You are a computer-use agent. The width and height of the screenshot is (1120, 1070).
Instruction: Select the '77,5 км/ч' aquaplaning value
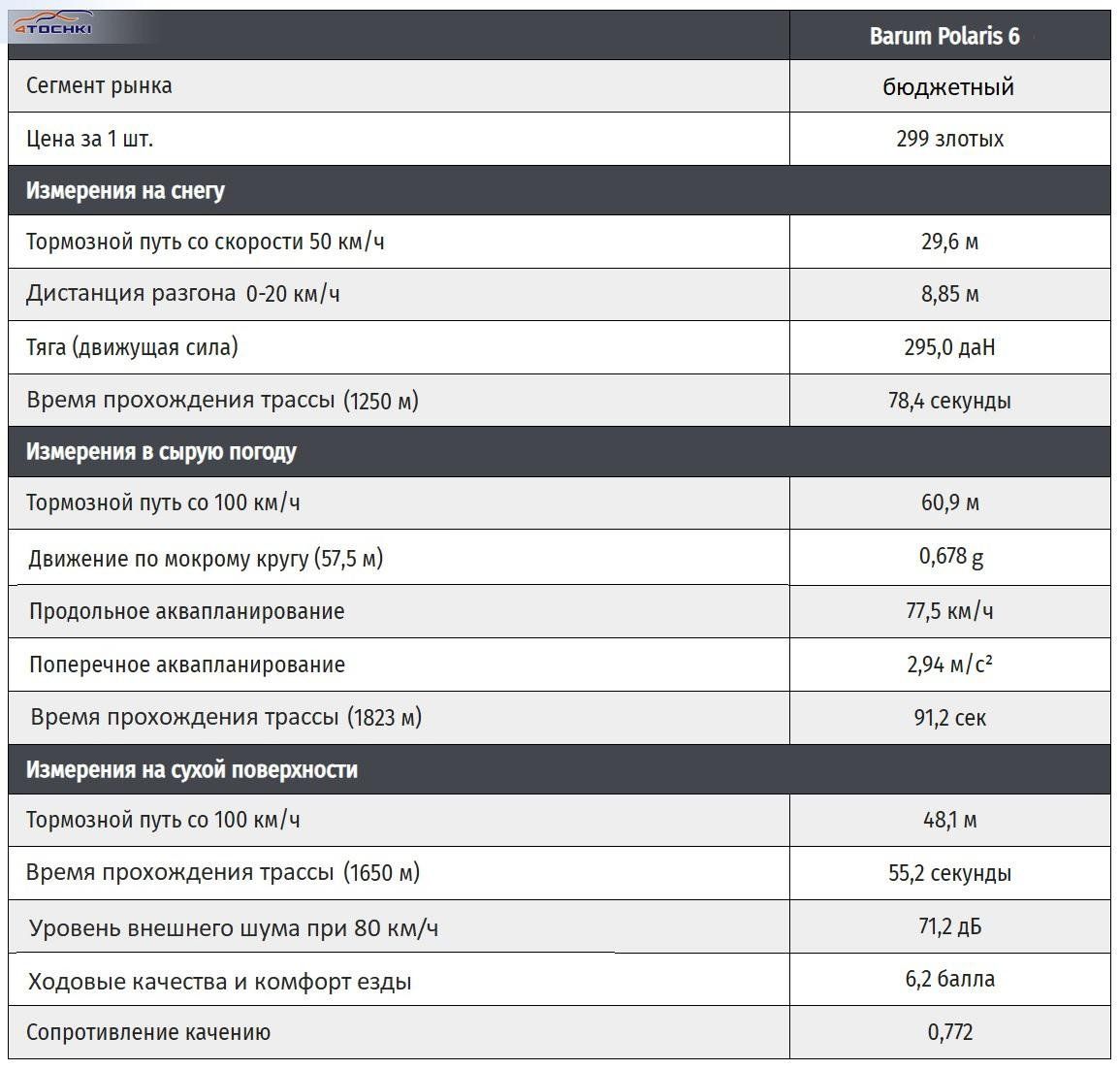point(949,611)
